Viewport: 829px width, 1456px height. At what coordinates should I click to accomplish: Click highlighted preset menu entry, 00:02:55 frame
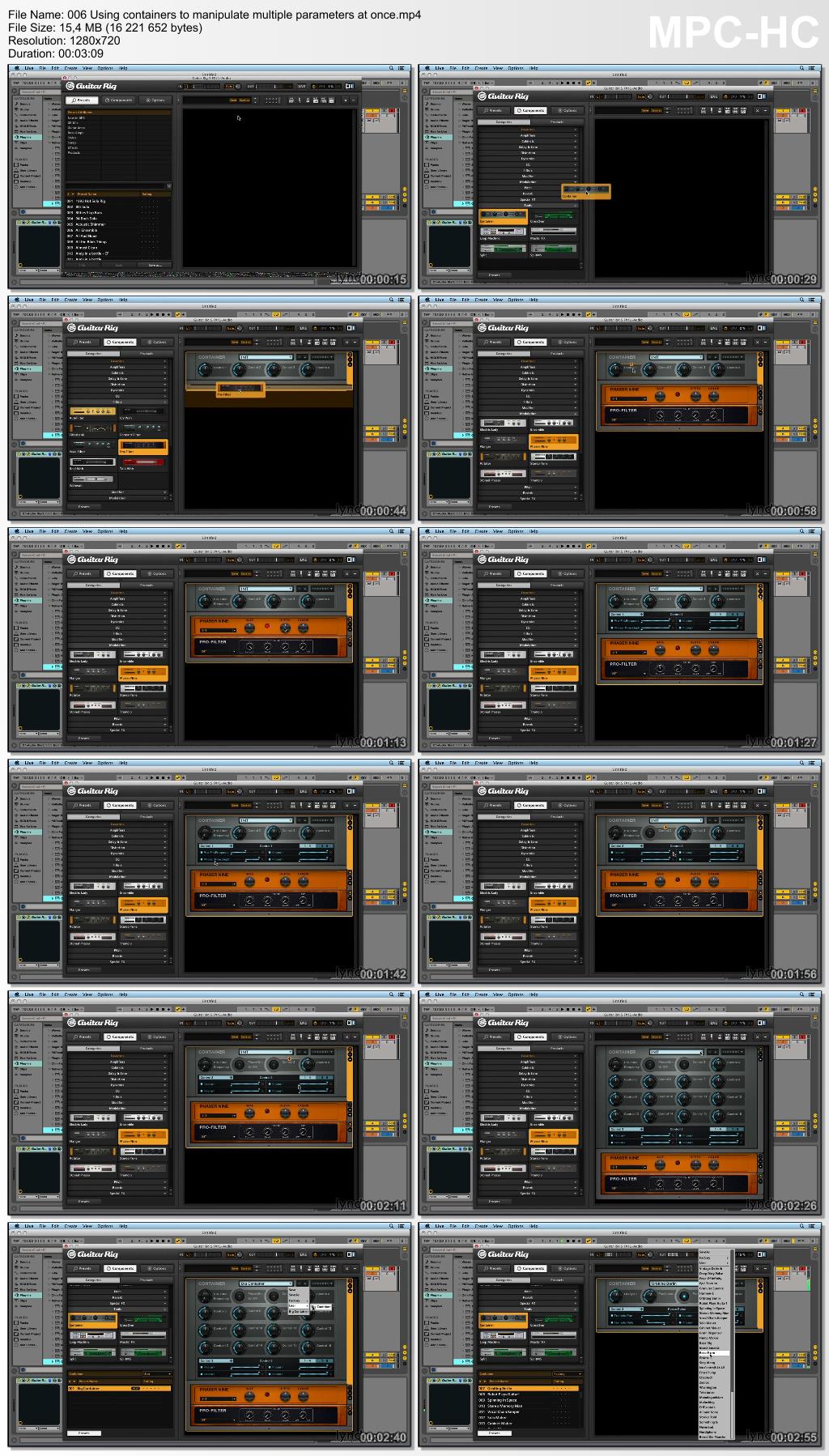pyautogui.click(x=714, y=1352)
